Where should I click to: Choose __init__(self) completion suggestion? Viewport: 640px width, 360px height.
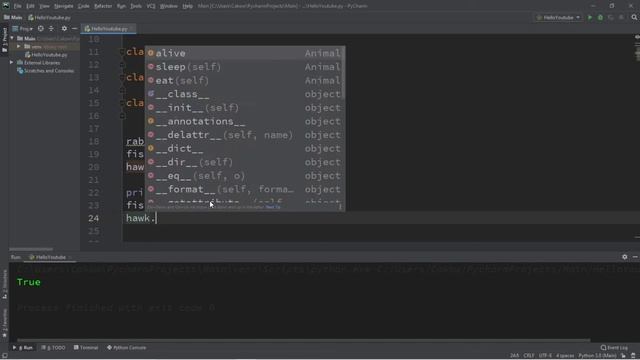[245, 108]
